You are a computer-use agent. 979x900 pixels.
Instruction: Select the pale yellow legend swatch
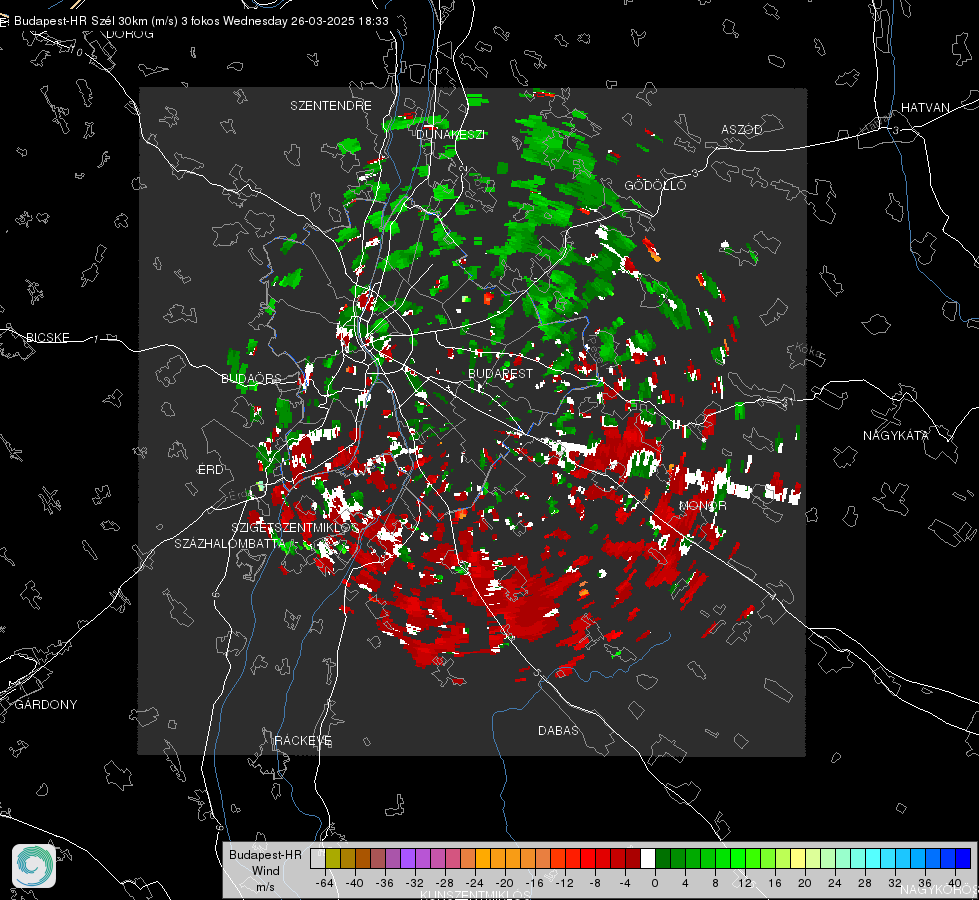[798, 858]
